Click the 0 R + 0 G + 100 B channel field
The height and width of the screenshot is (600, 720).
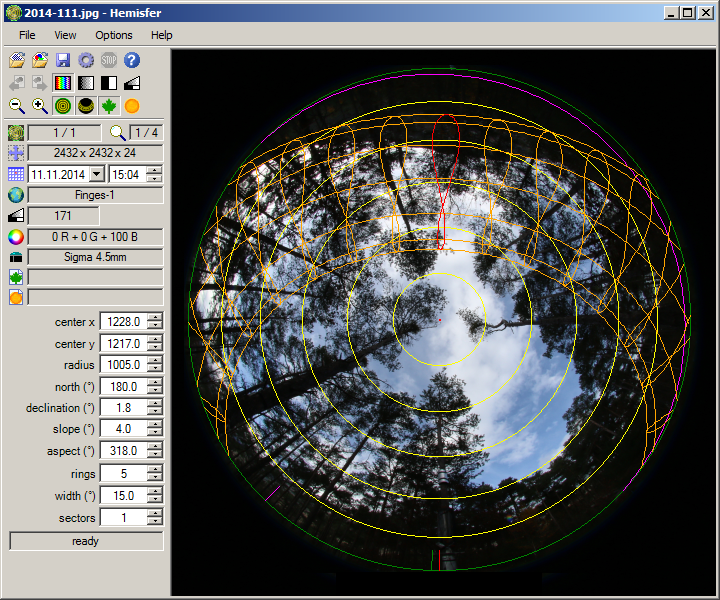pos(95,237)
